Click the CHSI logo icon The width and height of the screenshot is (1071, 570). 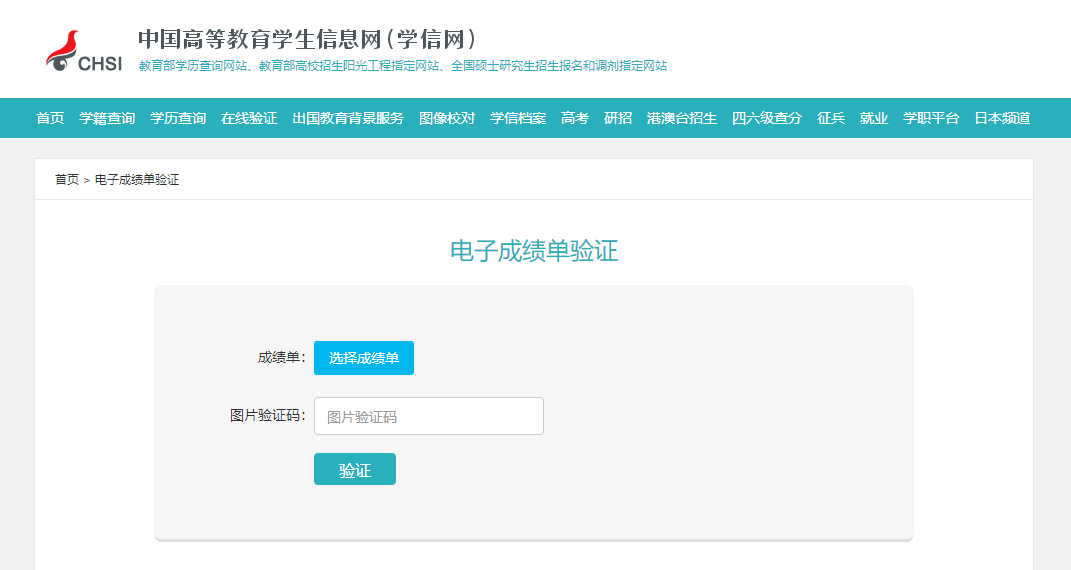[x=82, y=52]
